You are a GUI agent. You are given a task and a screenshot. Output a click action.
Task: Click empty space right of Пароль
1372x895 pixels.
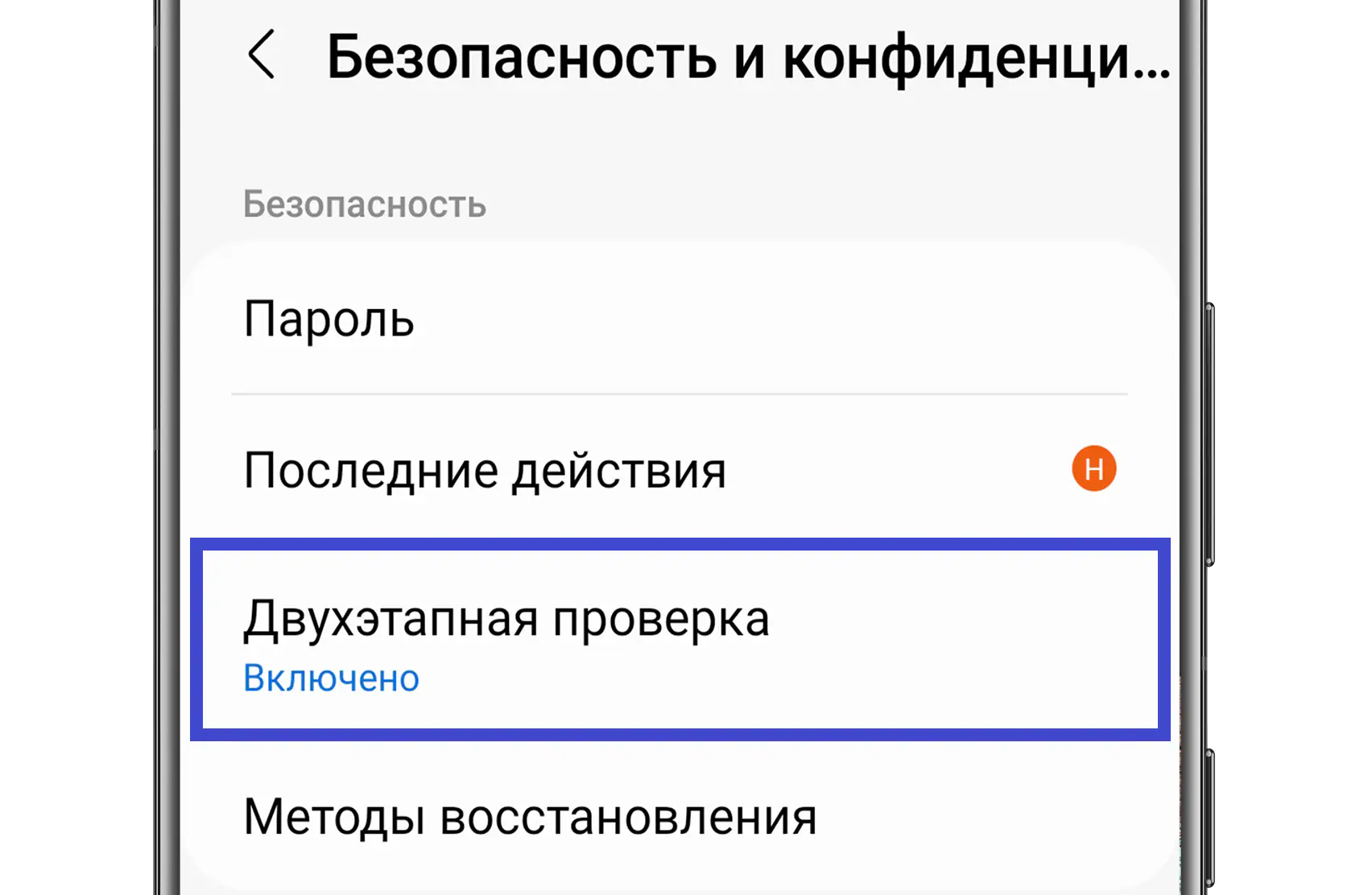[765, 320]
